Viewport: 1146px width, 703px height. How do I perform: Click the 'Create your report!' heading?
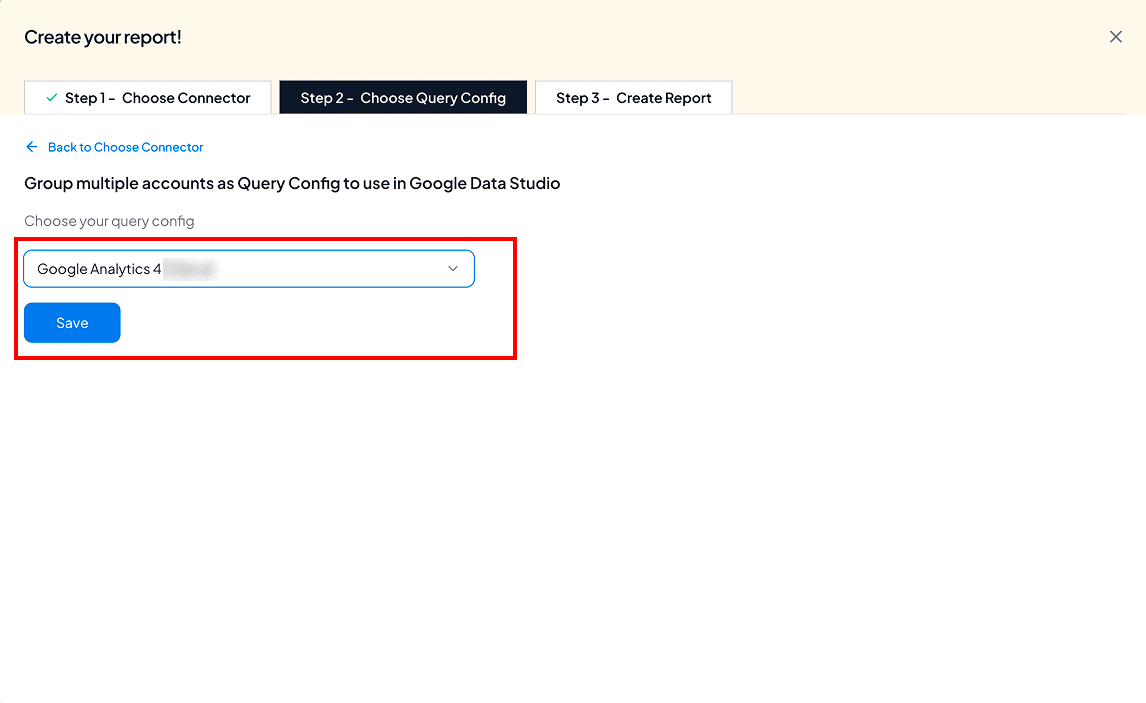point(103,37)
